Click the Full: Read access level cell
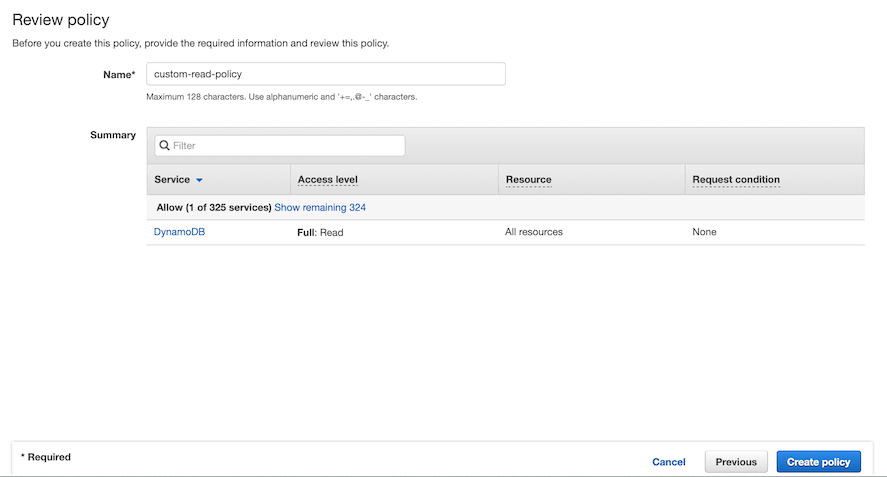887x477 pixels. point(321,232)
